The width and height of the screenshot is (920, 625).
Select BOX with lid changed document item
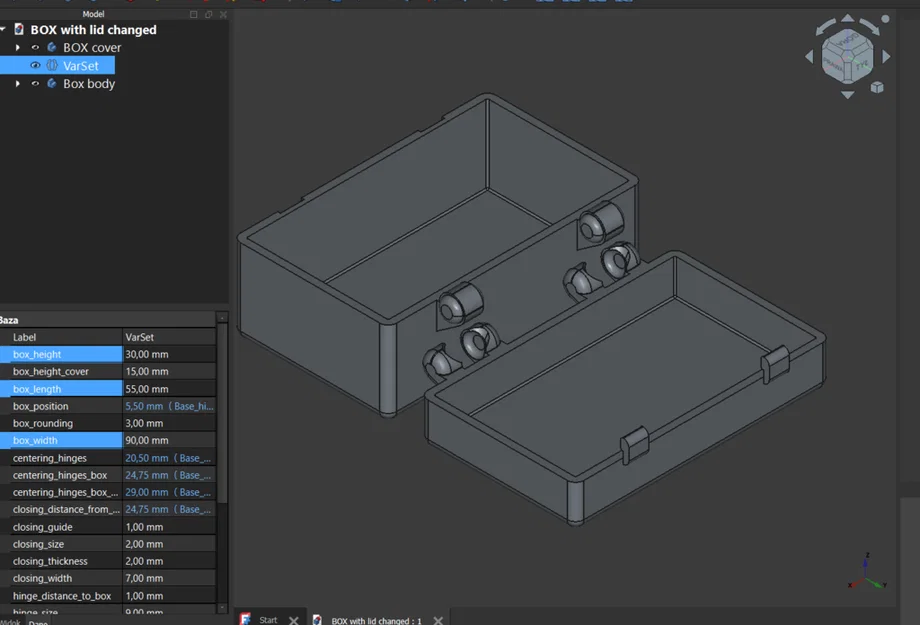93,29
